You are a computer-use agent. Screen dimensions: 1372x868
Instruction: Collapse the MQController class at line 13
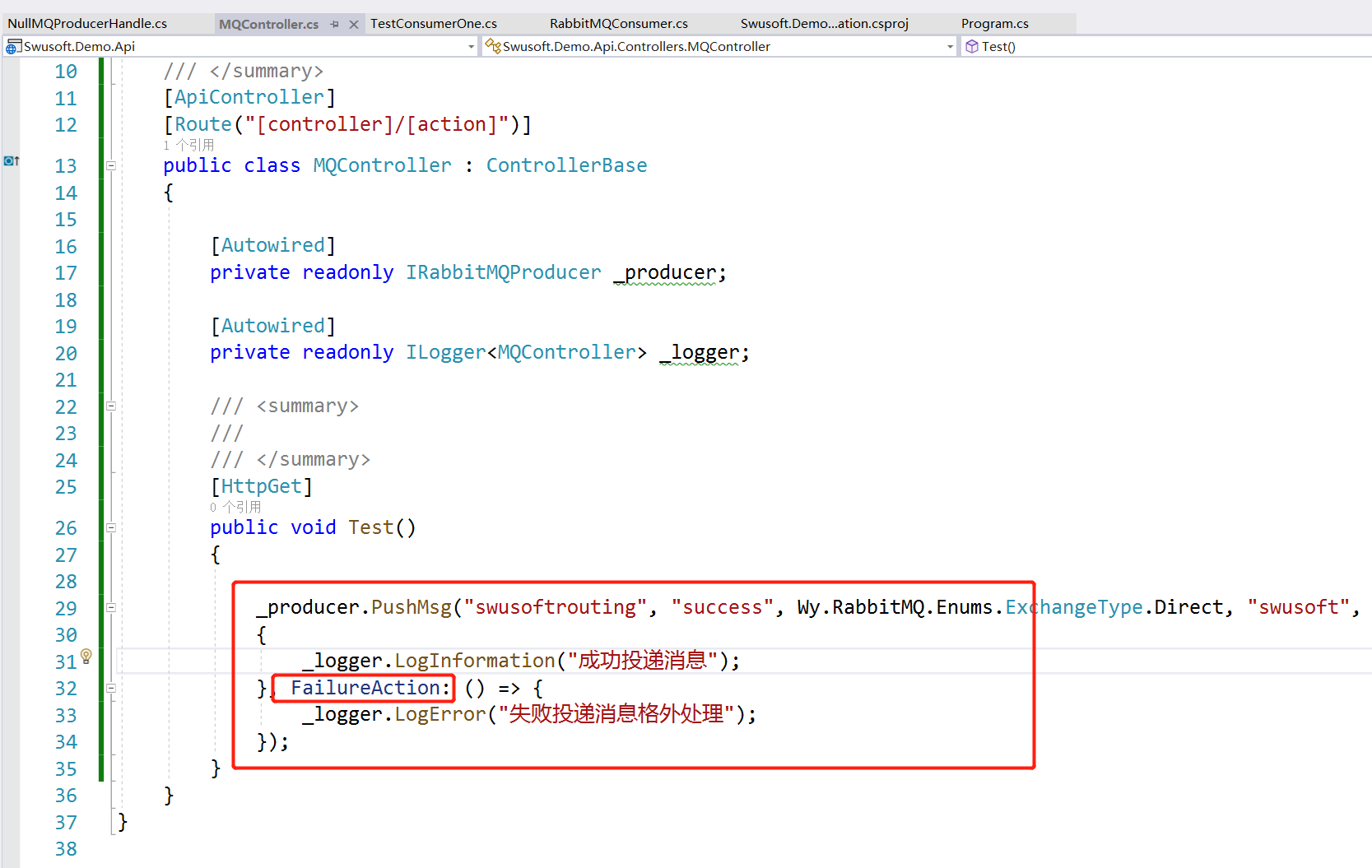point(111,165)
